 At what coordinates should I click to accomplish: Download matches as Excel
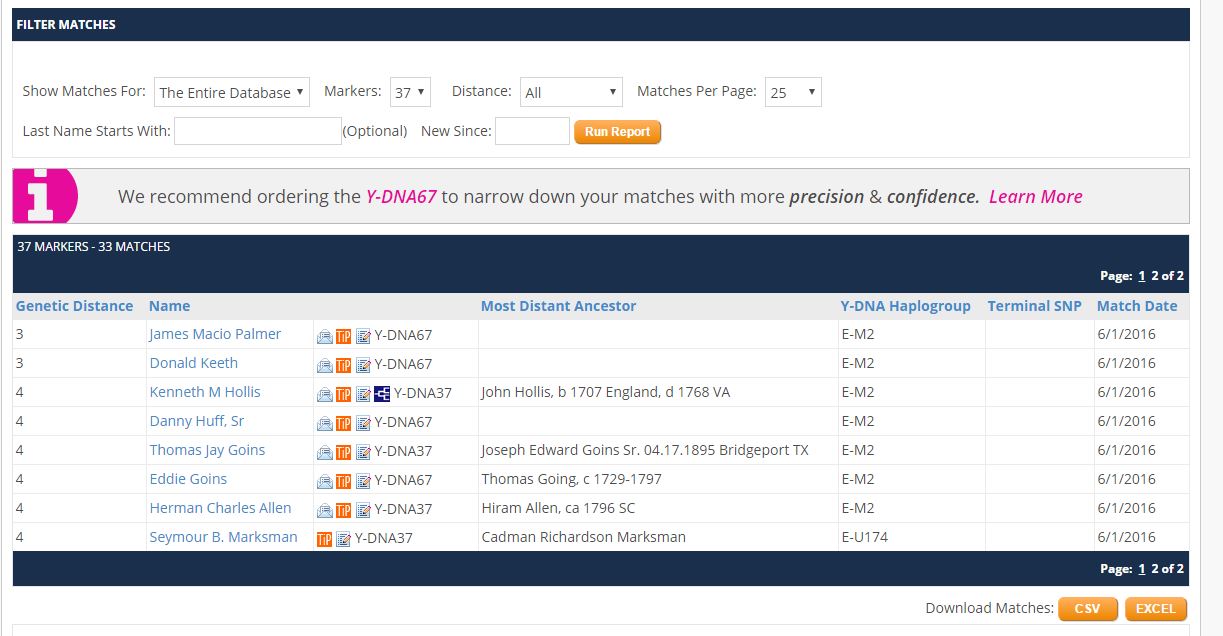point(1155,609)
